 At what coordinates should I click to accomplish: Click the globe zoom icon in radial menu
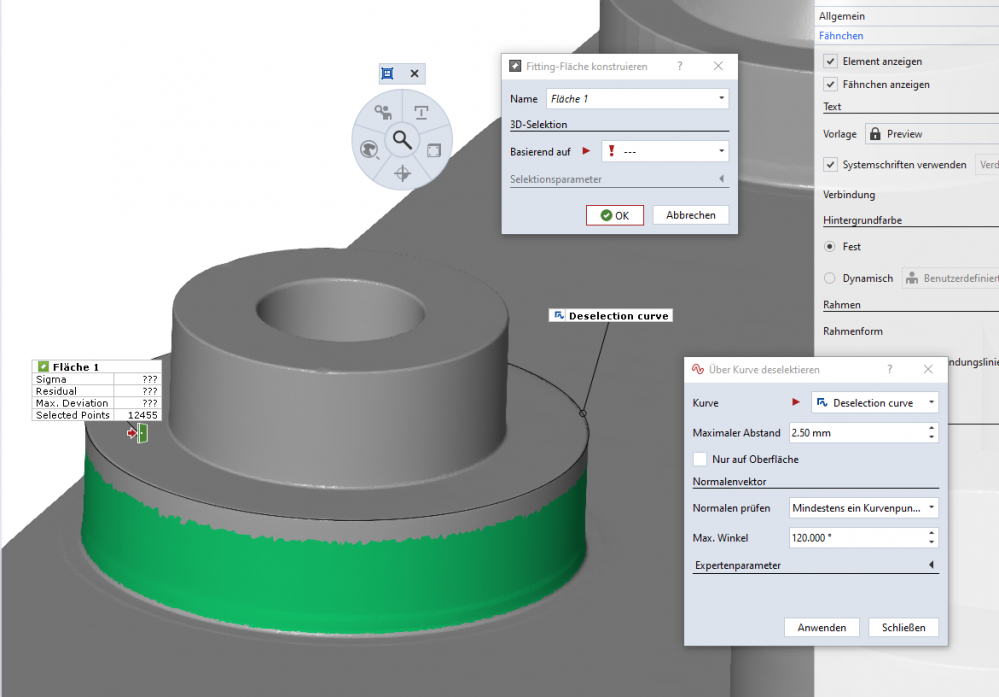click(369, 150)
